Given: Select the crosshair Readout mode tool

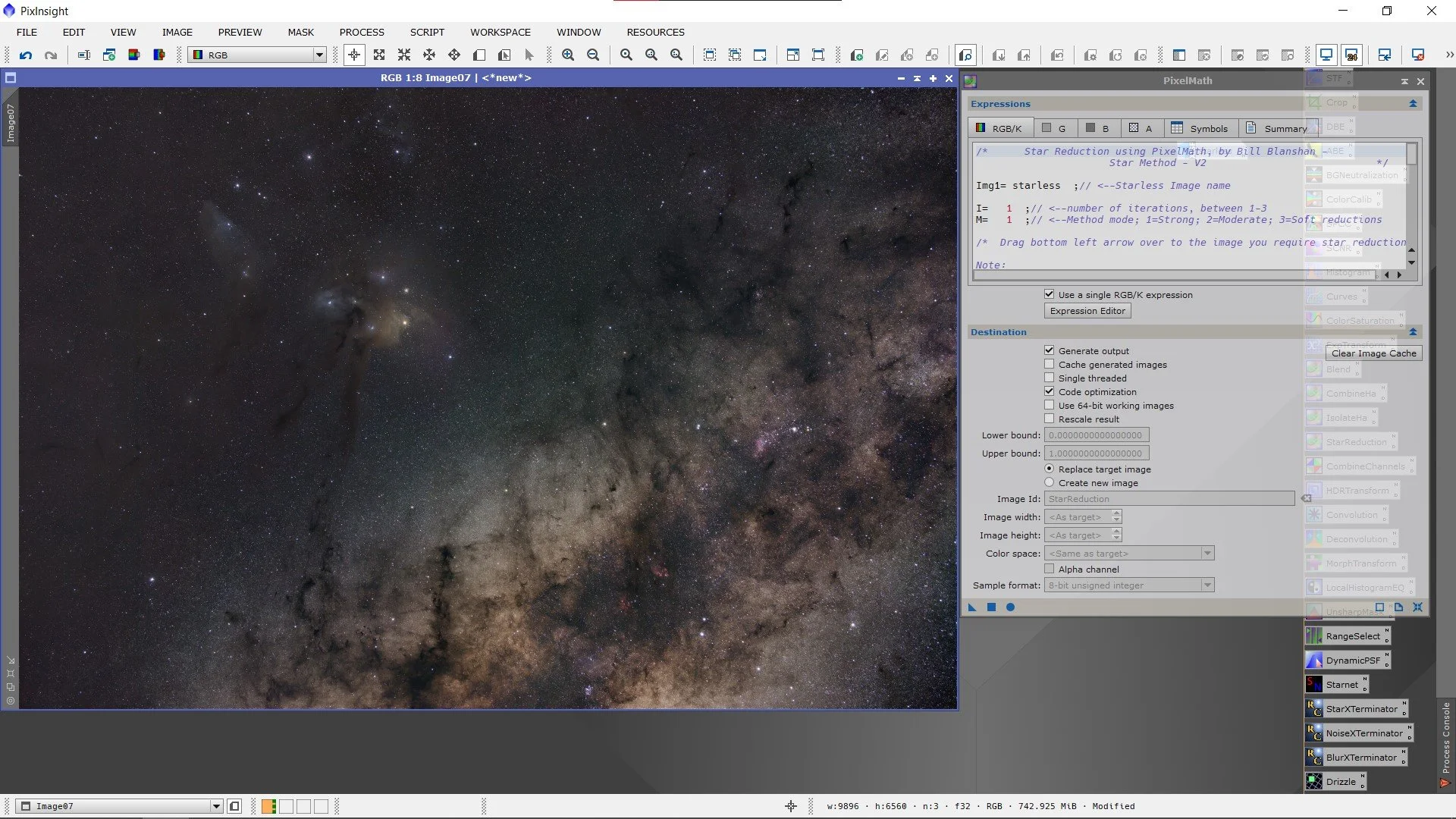Looking at the screenshot, I should 354,55.
